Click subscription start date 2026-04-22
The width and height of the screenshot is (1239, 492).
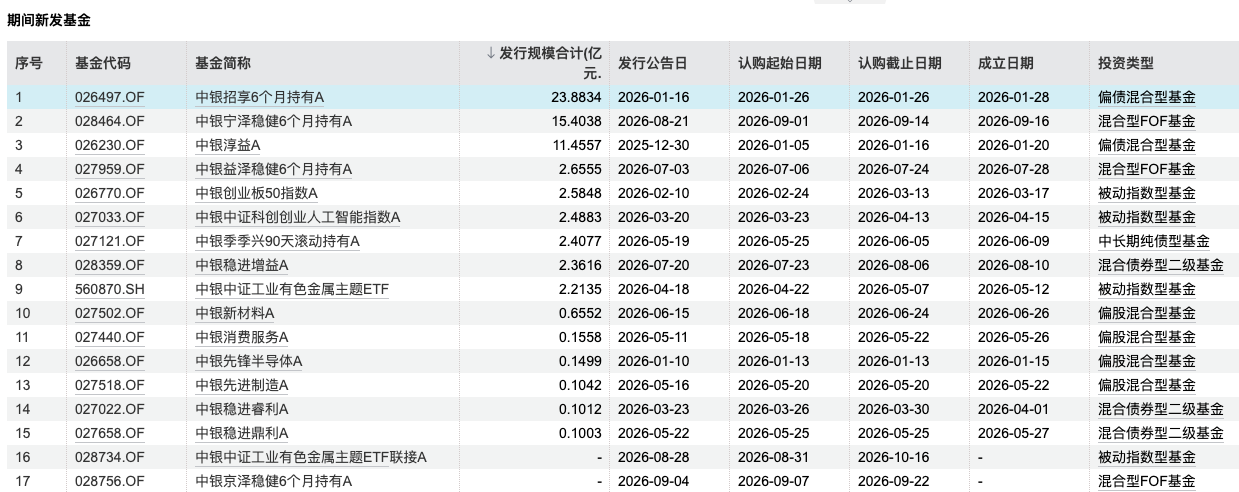coord(773,289)
